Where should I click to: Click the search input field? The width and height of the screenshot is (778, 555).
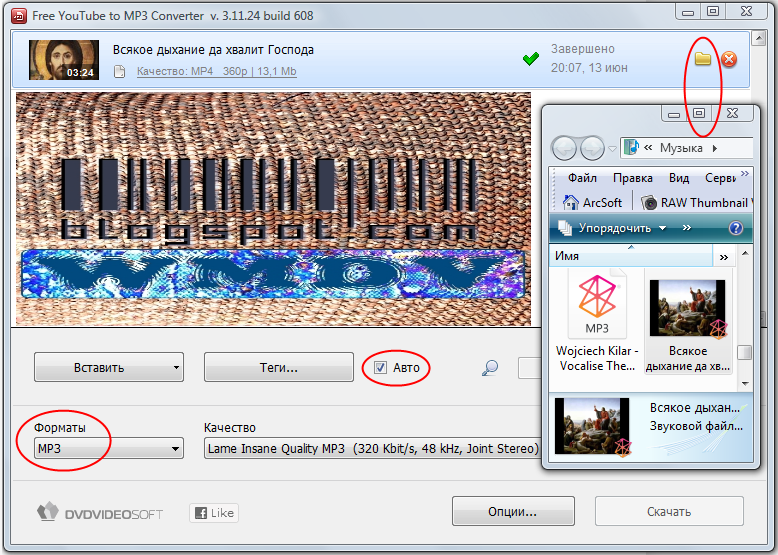coord(529,368)
